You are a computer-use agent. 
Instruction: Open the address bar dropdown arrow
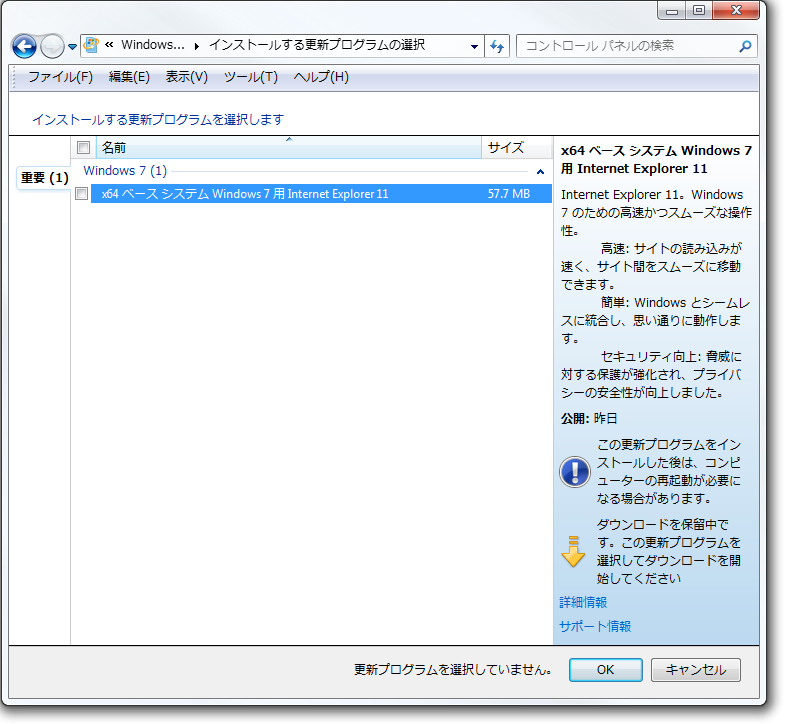(x=474, y=46)
